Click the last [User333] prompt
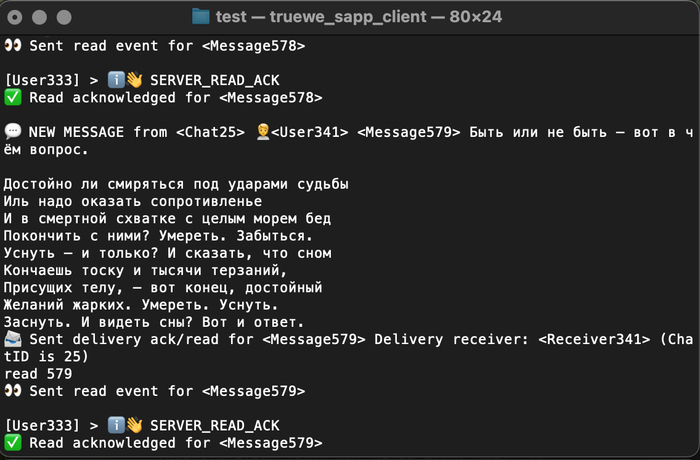 pos(42,426)
